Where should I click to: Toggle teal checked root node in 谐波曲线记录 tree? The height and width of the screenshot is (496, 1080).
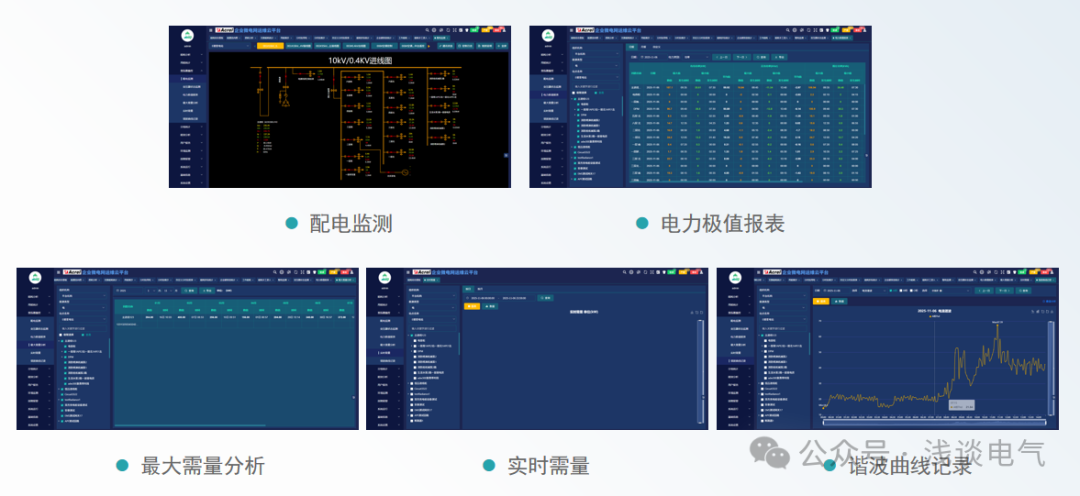[x=762, y=335]
